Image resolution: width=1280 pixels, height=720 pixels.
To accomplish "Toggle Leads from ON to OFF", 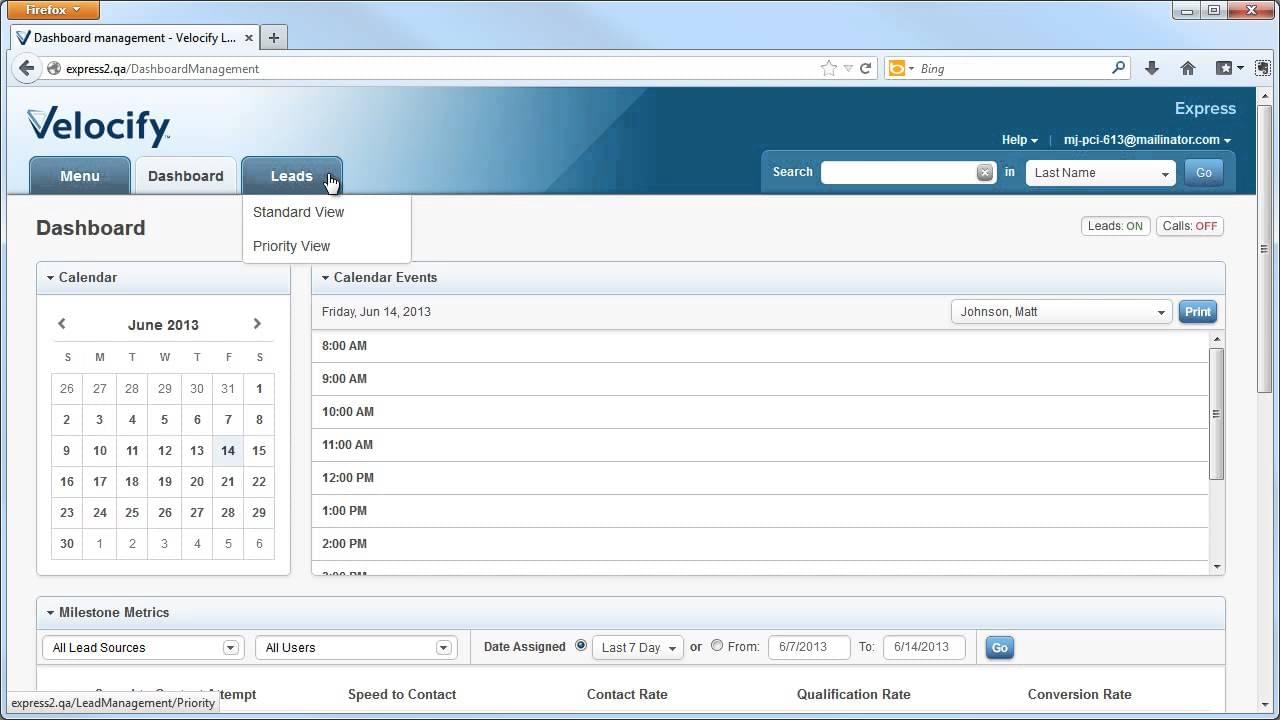I will click(x=1115, y=226).
